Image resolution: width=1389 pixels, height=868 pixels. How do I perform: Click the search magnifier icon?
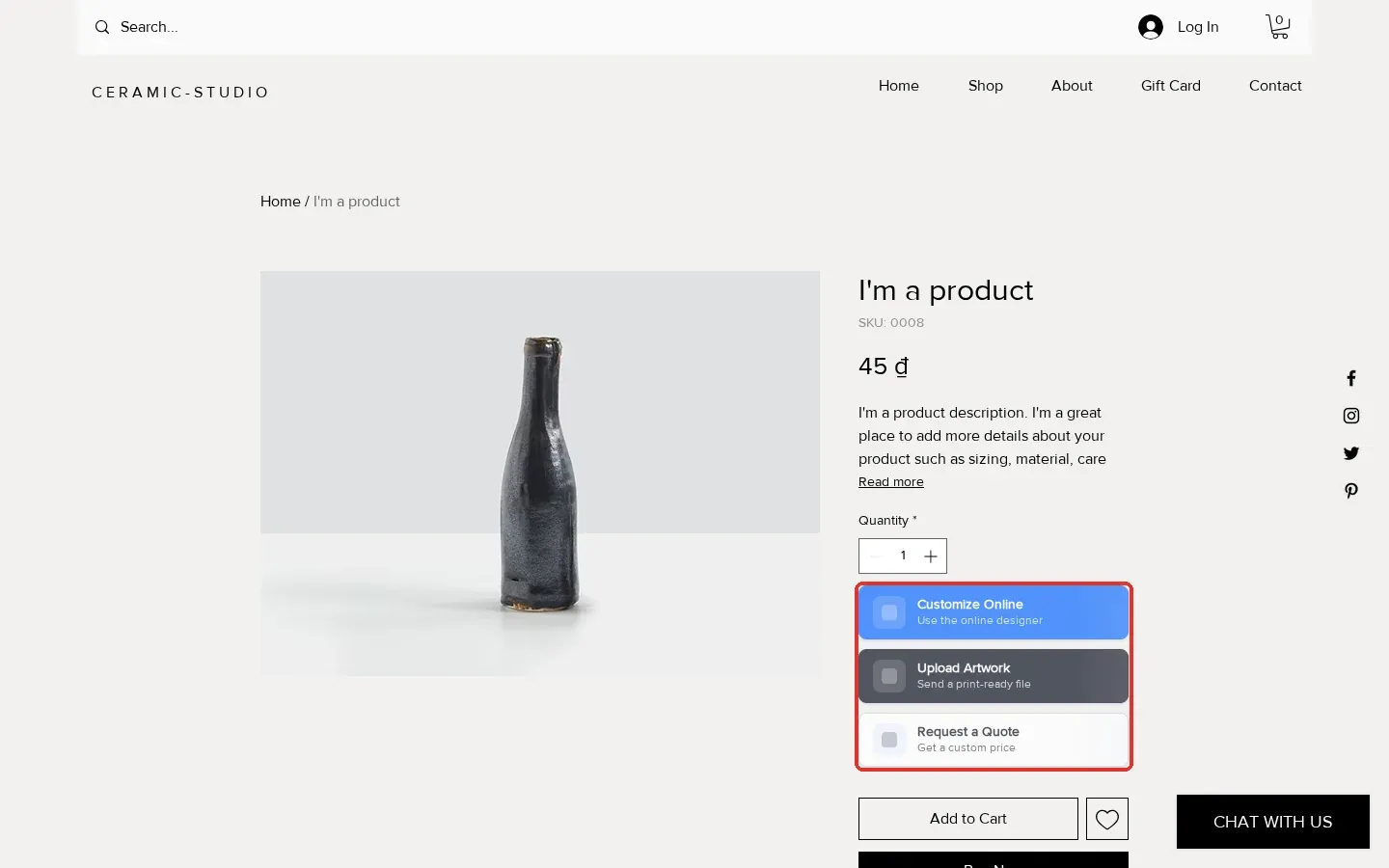click(102, 27)
